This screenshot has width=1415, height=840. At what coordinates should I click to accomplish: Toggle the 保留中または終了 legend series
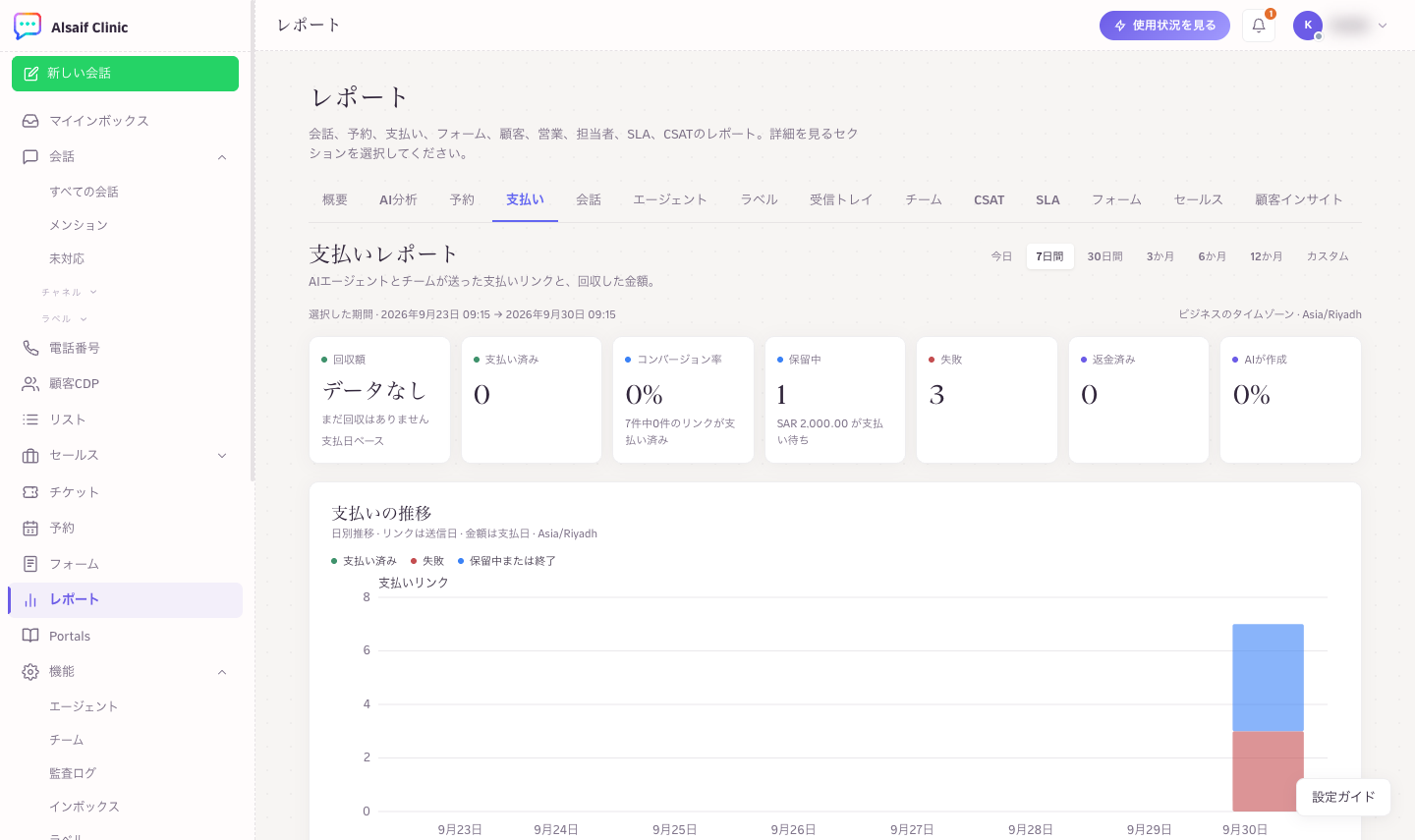coord(506,561)
